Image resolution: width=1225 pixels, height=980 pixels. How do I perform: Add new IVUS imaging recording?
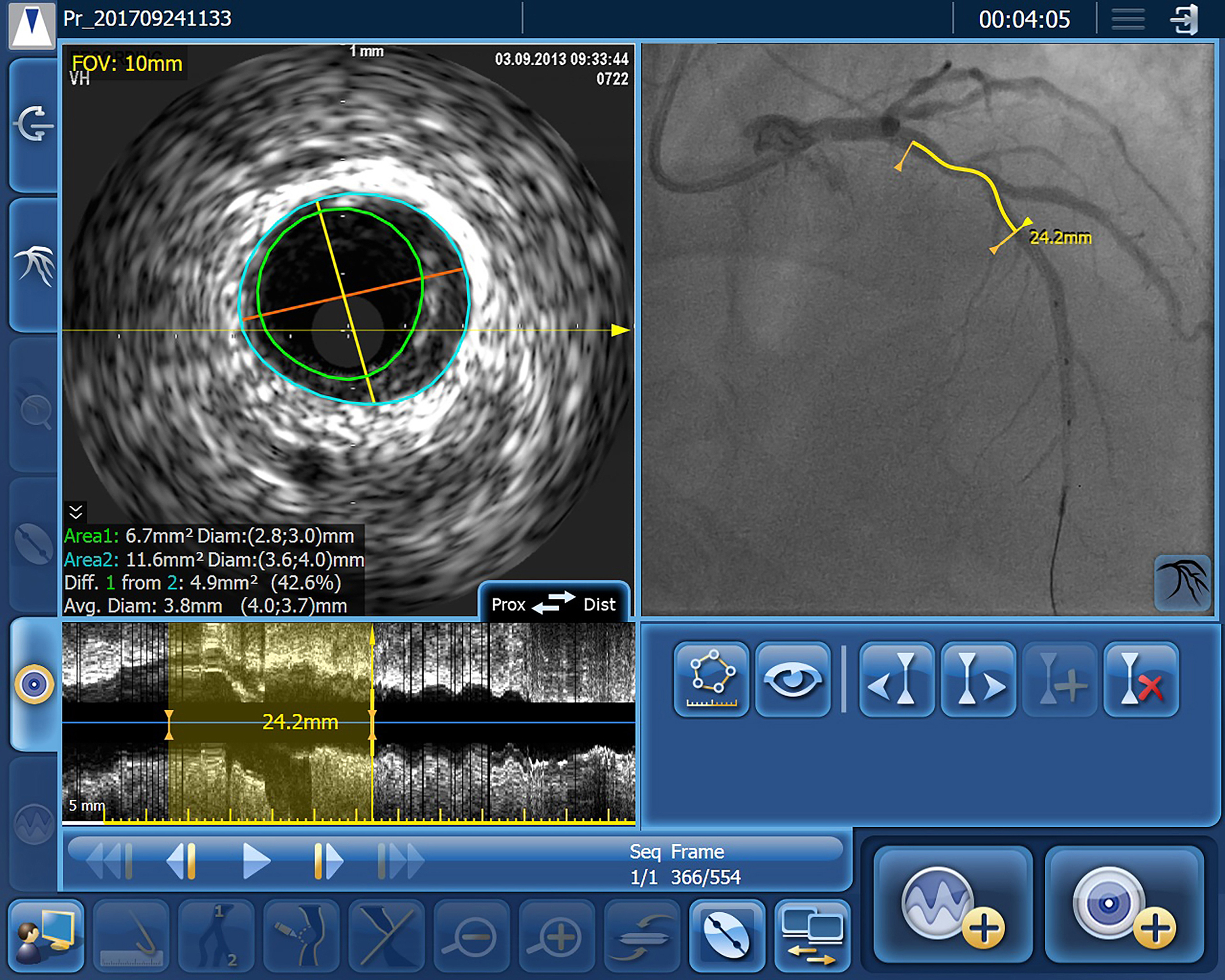(1124, 904)
